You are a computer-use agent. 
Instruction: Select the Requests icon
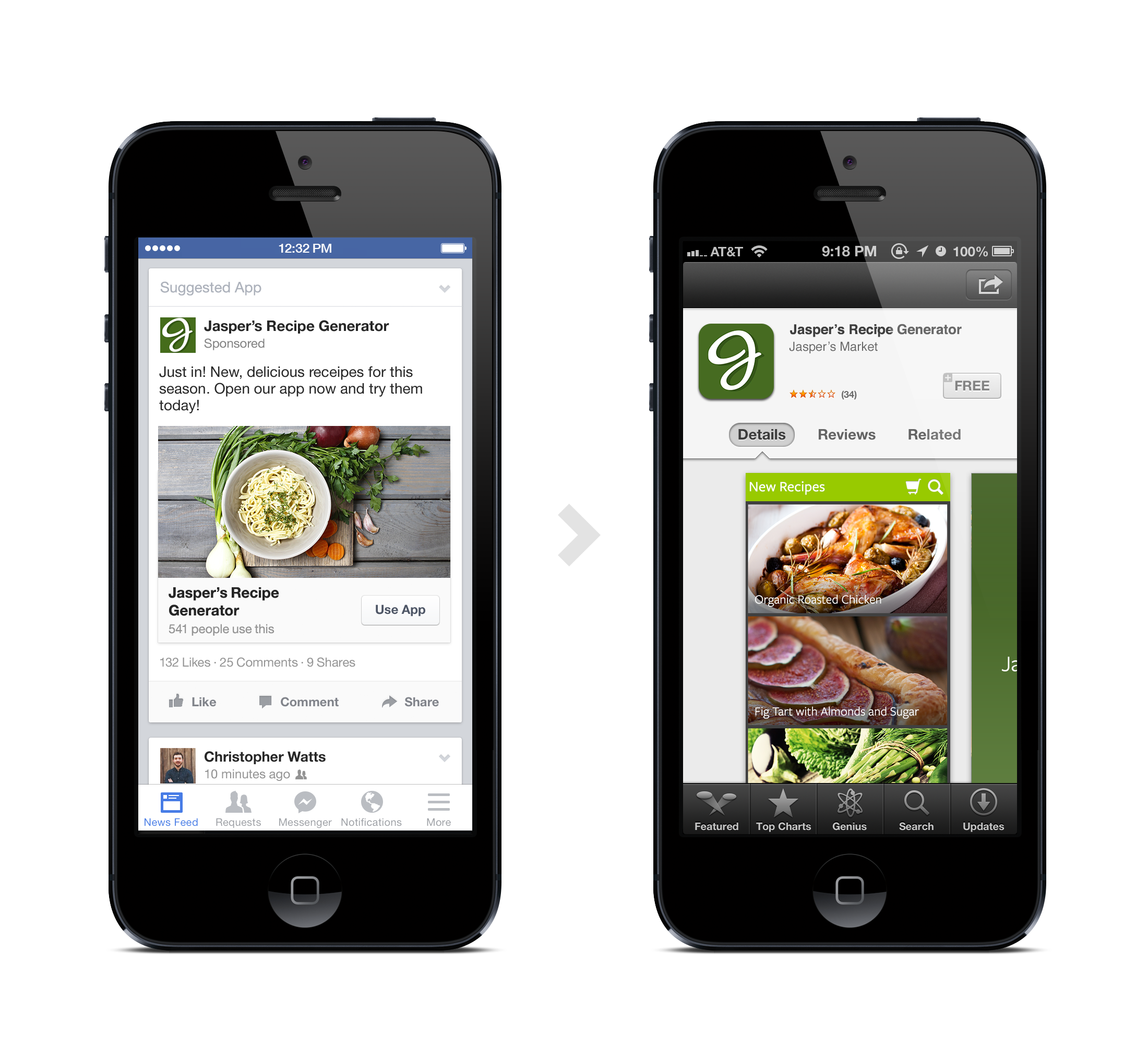click(238, 808)
